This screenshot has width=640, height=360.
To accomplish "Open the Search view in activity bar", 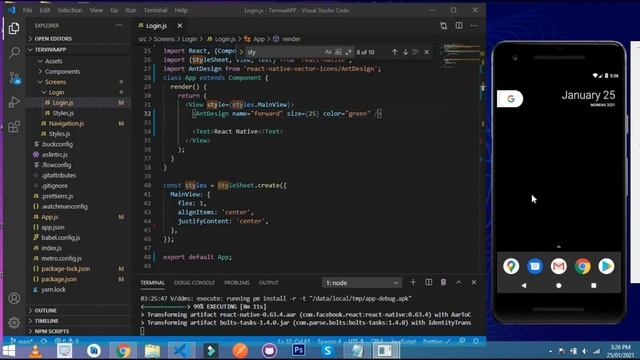I will point(14,52).
